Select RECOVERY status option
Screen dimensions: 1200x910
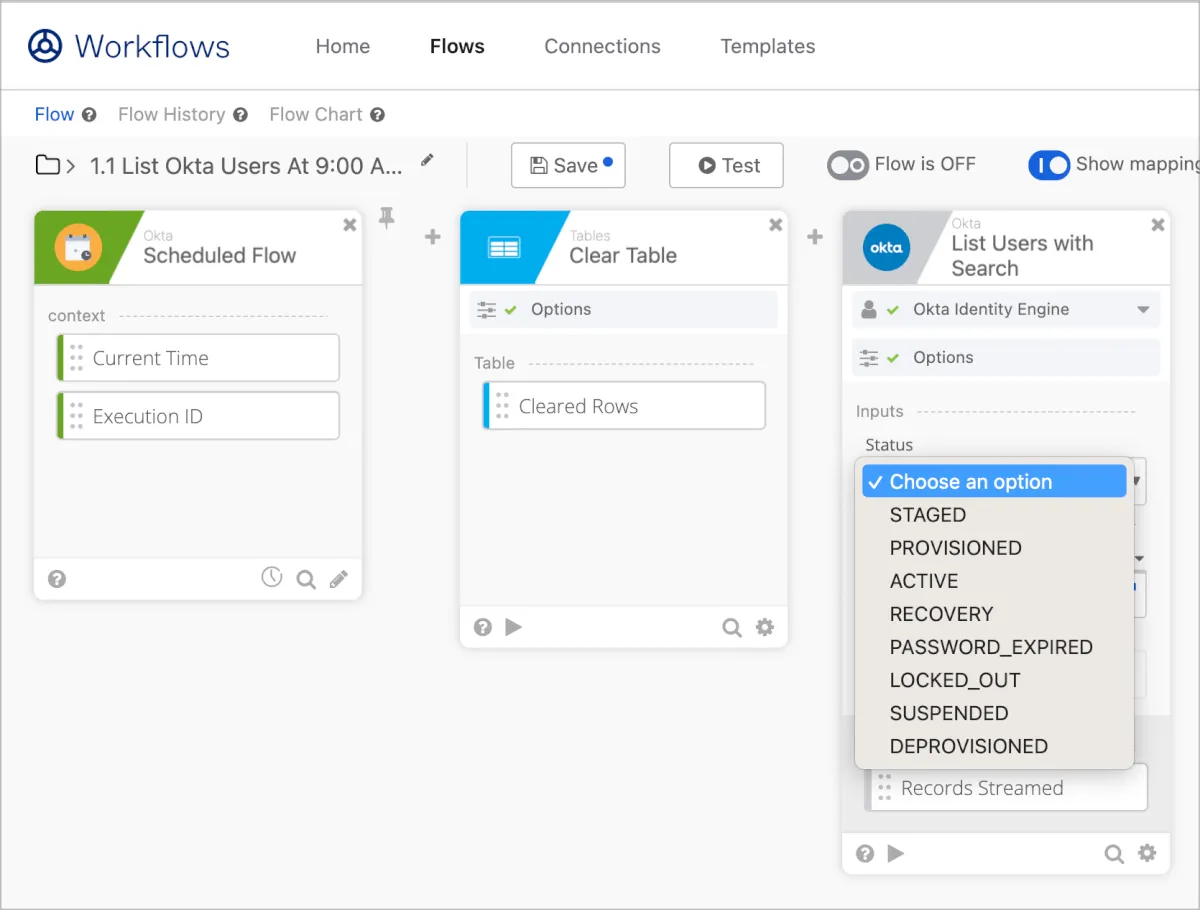tap(994, 614)
